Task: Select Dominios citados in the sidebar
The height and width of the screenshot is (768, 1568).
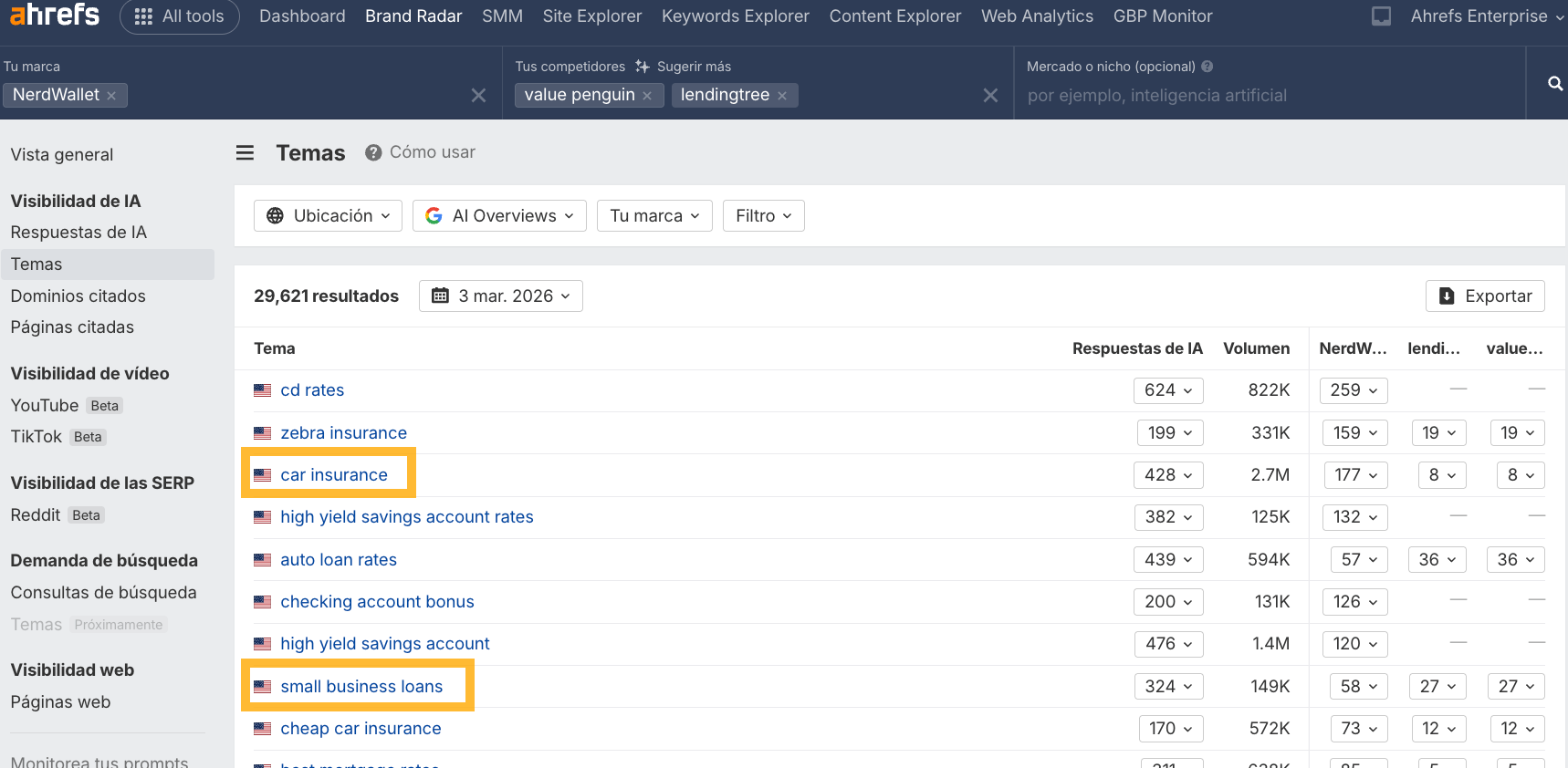Action: point(78,296)
